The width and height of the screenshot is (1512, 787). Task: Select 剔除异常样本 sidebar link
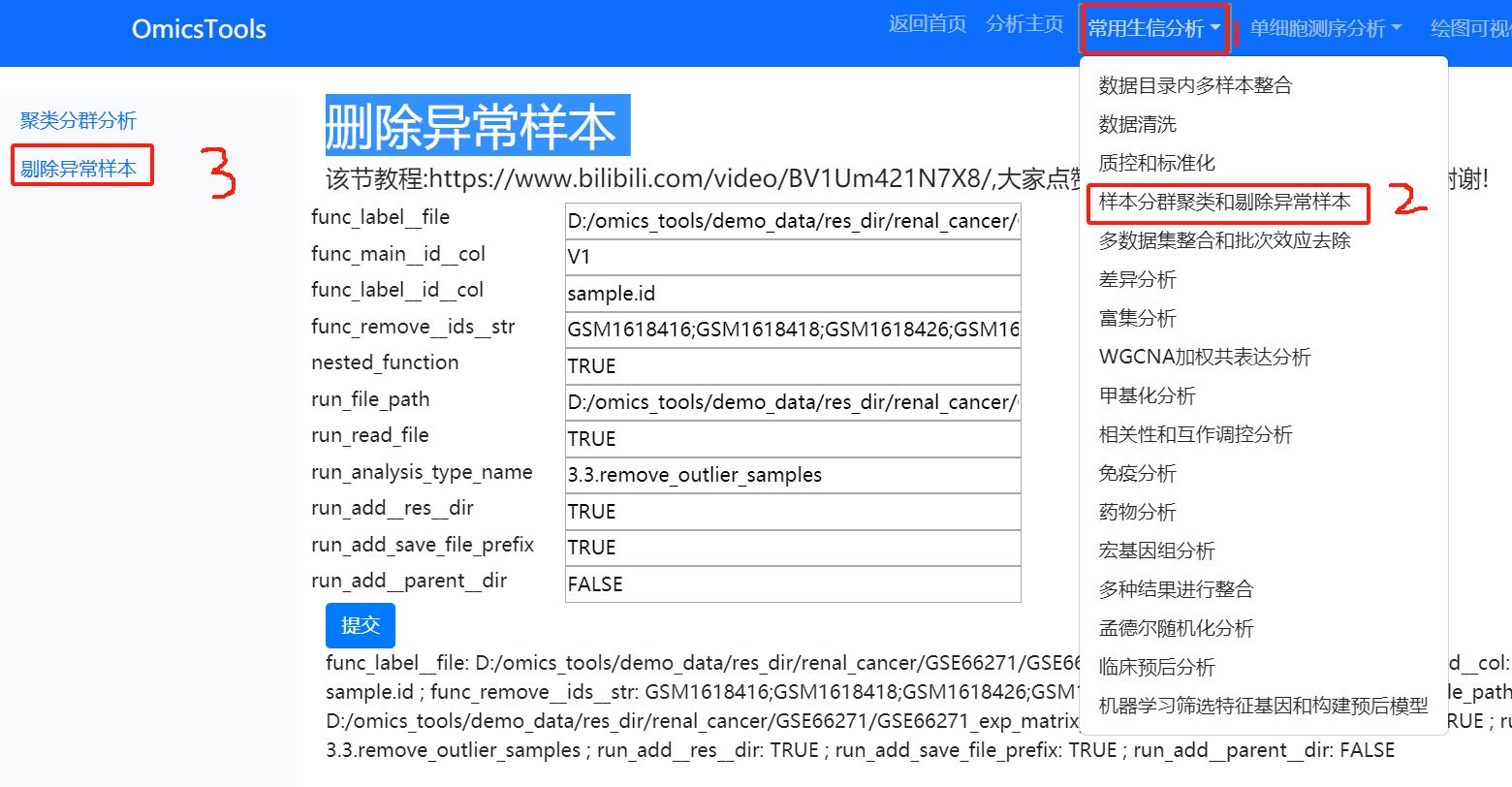click(79, 169)
